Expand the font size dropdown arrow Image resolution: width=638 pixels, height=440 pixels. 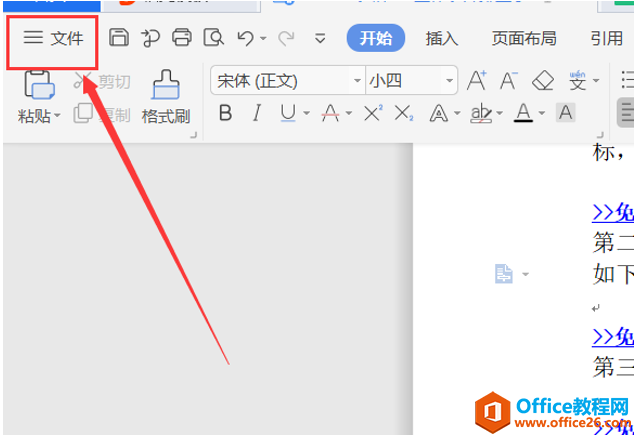[449, 81]
